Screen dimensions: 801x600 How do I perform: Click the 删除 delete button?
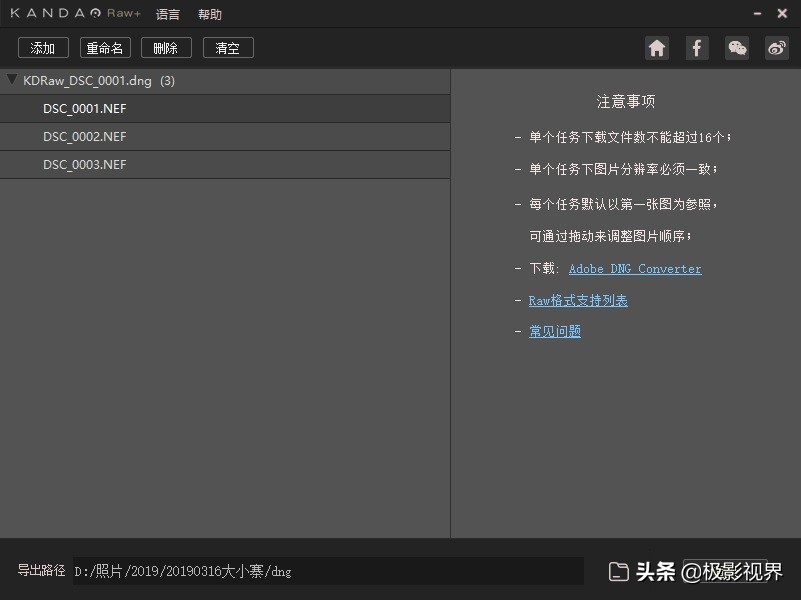[x=166, y=47]
